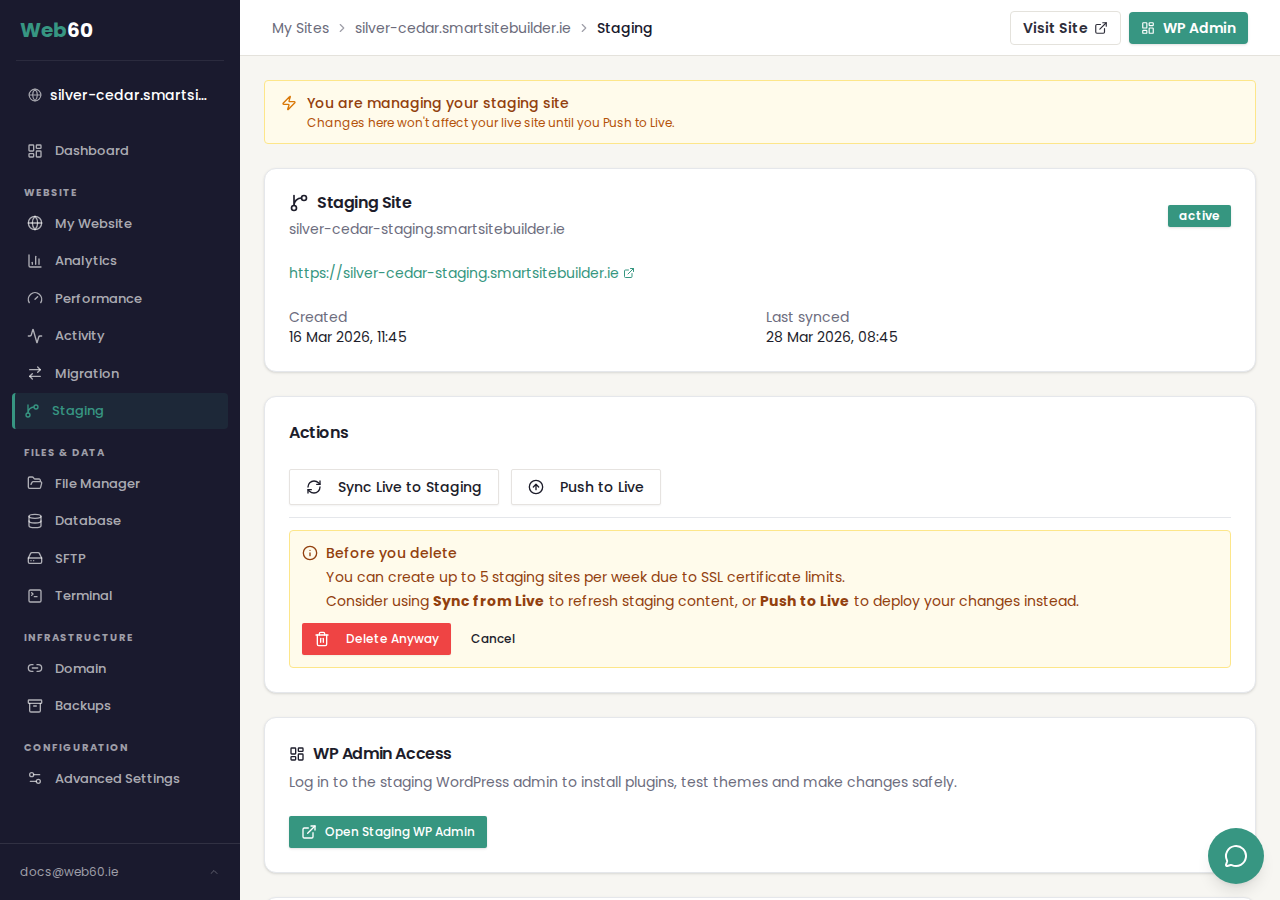This screenshot has width=1280, height=900.
Task: Open the Terminal icon in sidebar
Action: click(34, 595)
